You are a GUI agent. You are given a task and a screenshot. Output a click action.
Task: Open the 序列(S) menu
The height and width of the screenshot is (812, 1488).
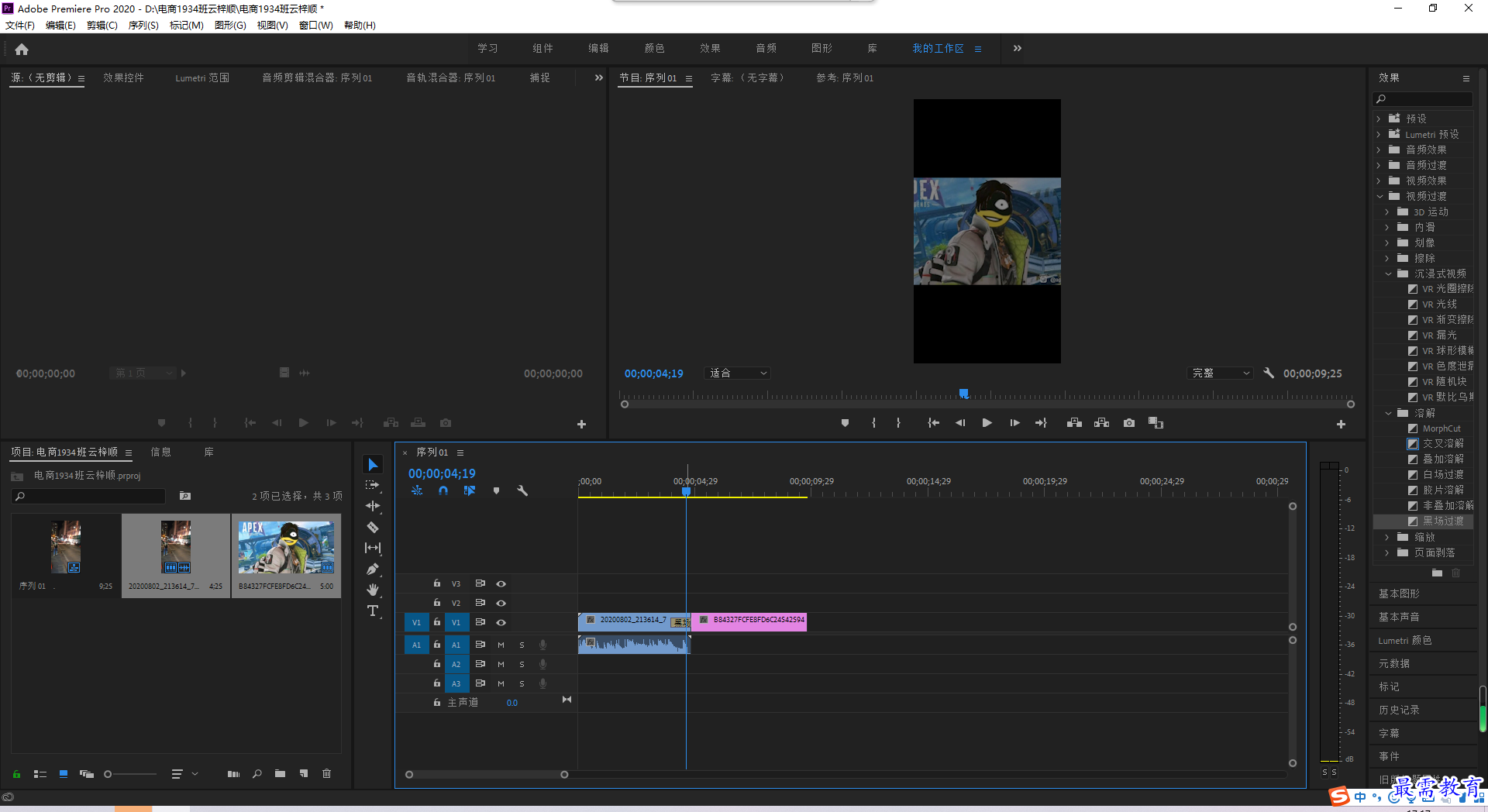point(143,25)
